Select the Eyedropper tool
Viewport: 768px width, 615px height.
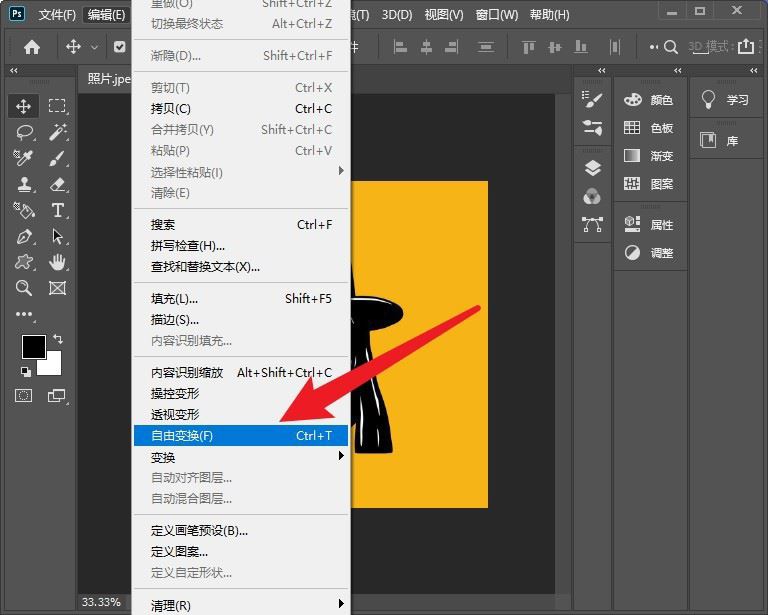click(23, 158)
